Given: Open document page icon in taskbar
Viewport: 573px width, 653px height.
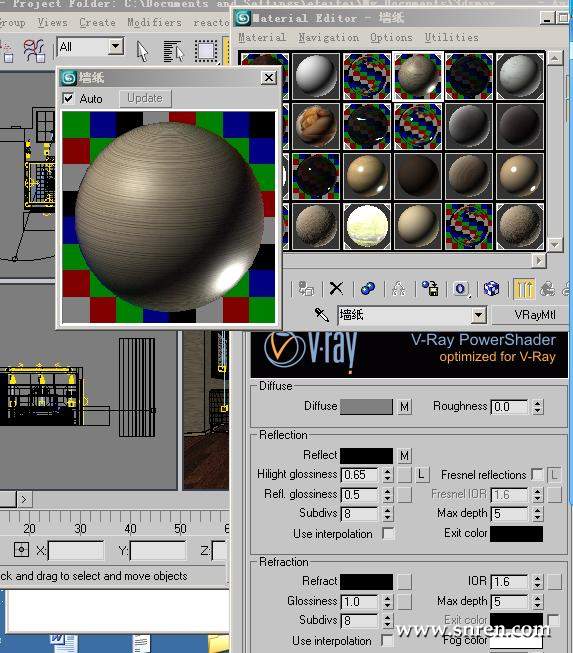Looking at the screenshot, I should click(141, 643).
